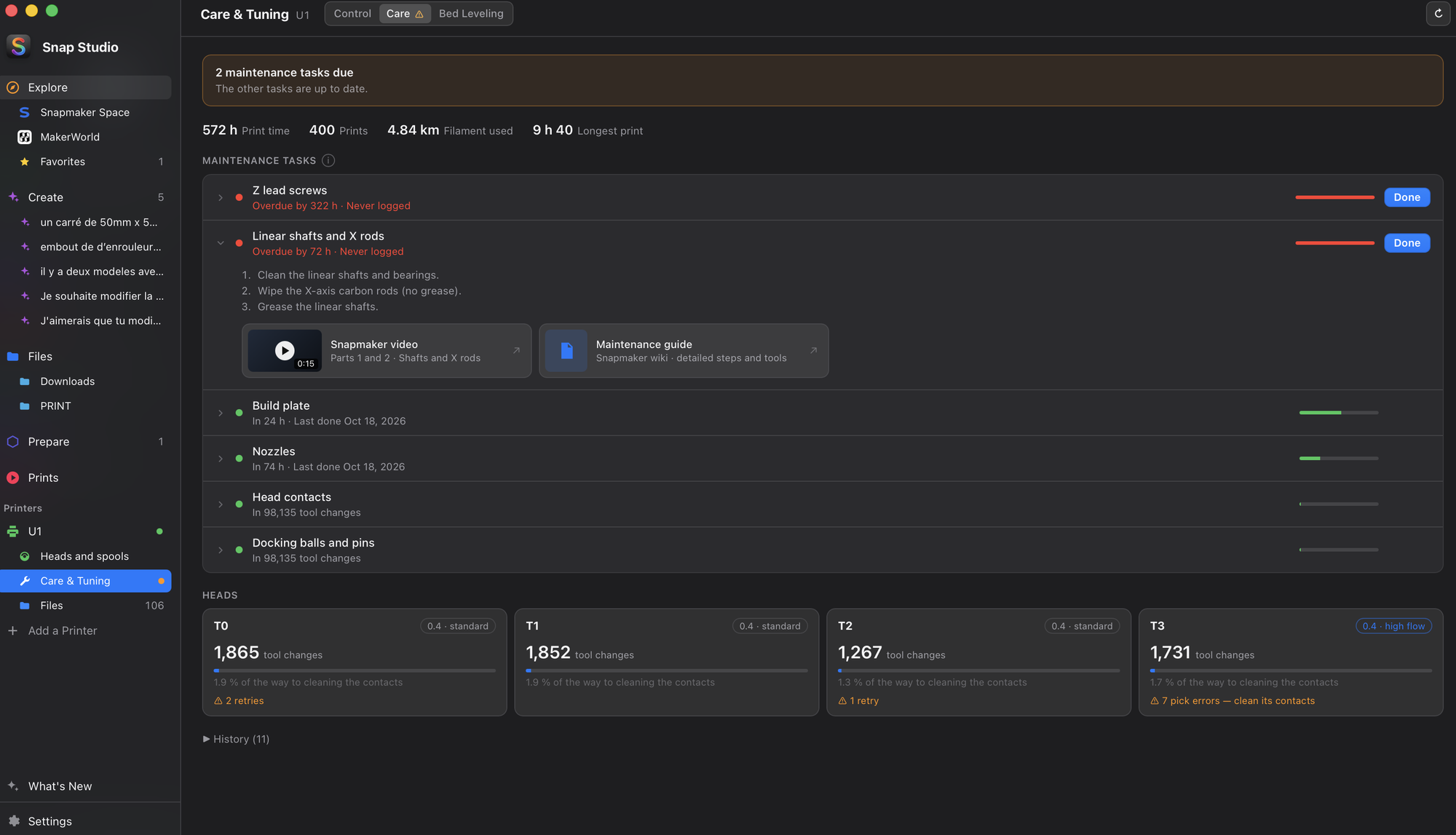Switch to the Control tab
Viewport: 1456px width, 835px height.
click(352, 14)
